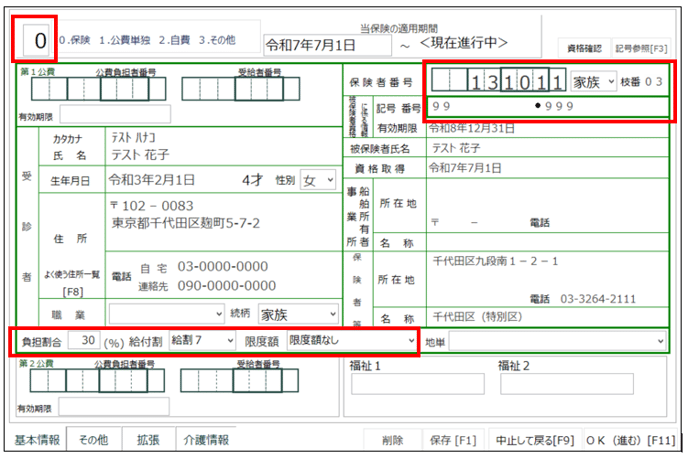The image size is (688, 458).
Task: Open the 拡張 tab
Action: pyautogui.click(x=147, y=440)
